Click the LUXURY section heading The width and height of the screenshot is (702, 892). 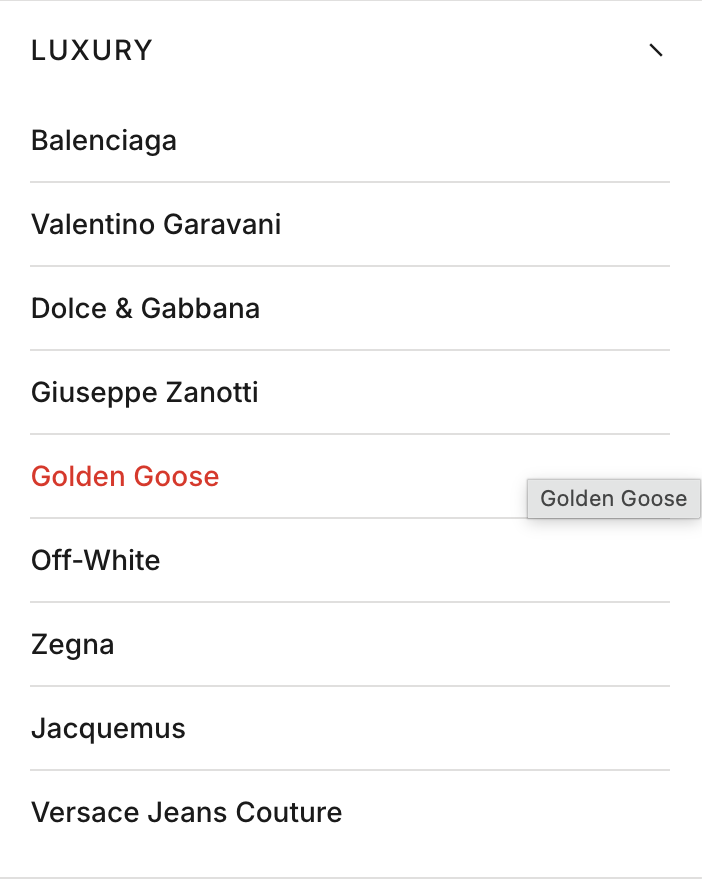92,51
